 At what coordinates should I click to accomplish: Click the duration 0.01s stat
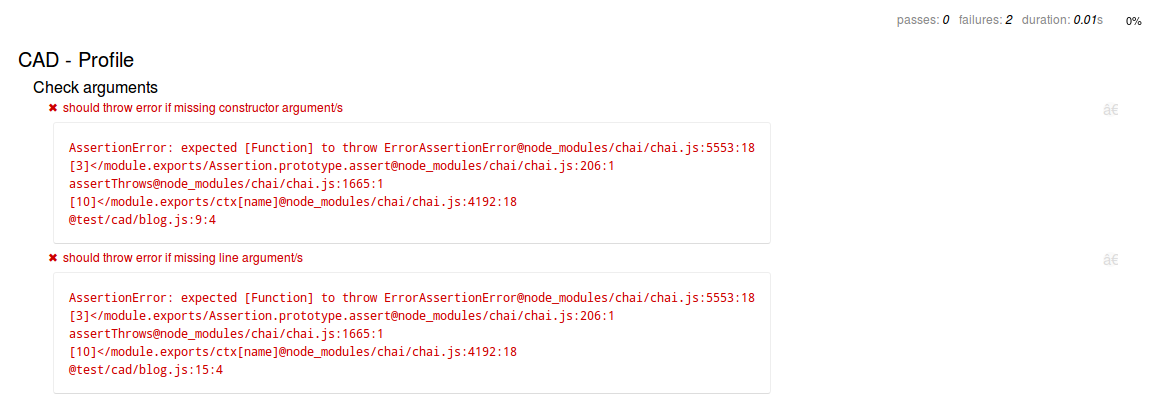pyautogui.click(x=1062, y=20)
